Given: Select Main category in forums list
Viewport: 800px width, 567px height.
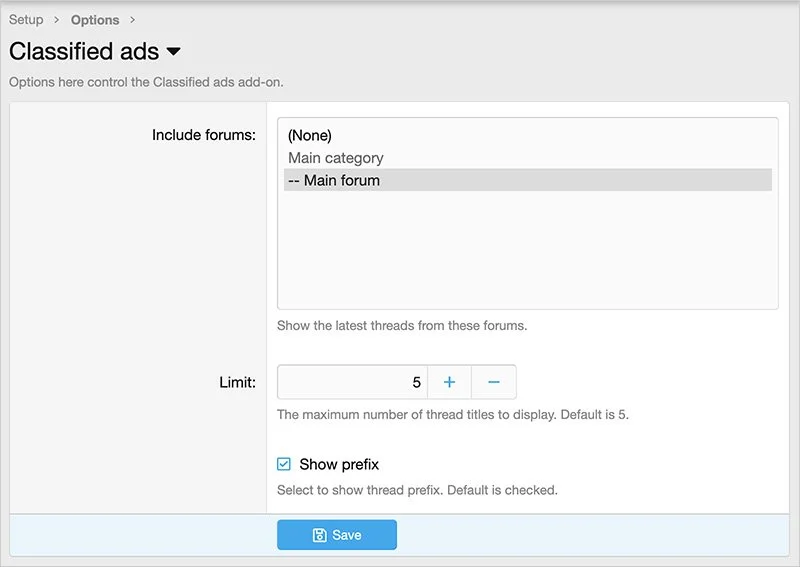Looking at the screenshot, I should [336, 158].
